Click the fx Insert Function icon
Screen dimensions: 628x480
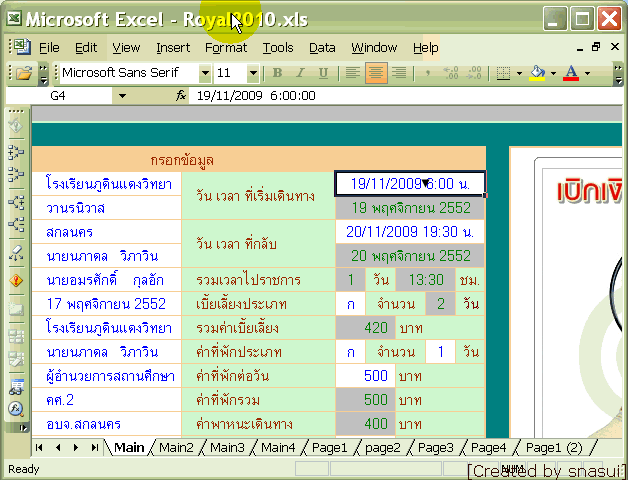pos(180,96)
